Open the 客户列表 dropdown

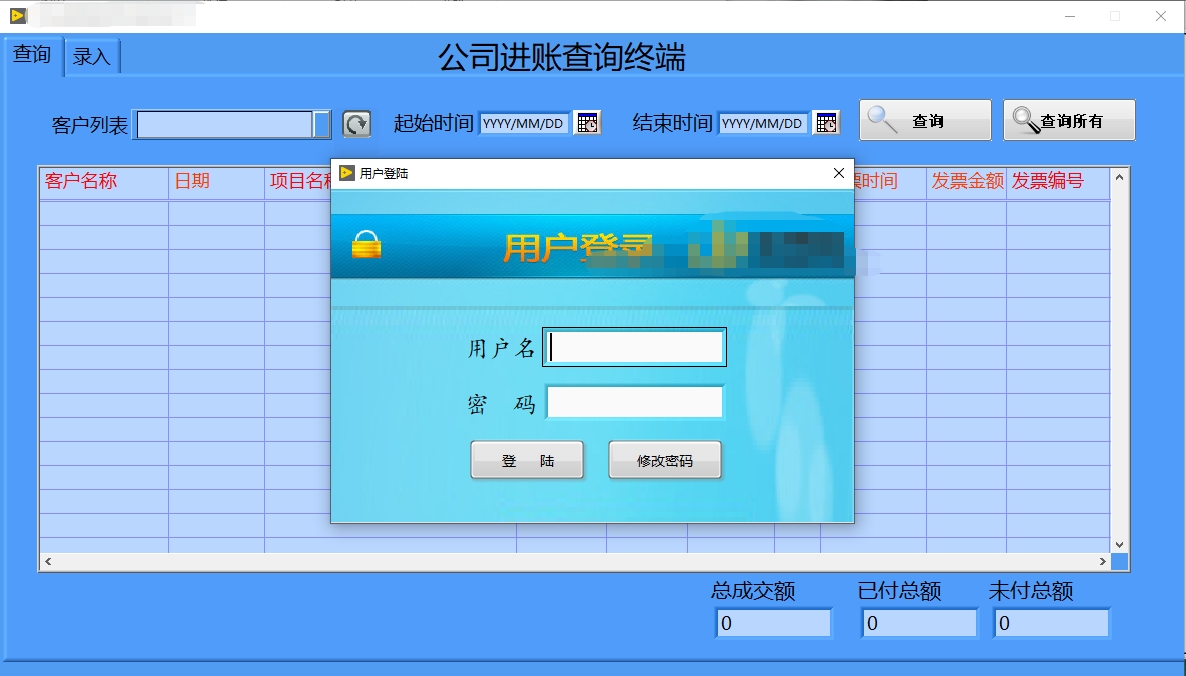[x=320, y=122]
